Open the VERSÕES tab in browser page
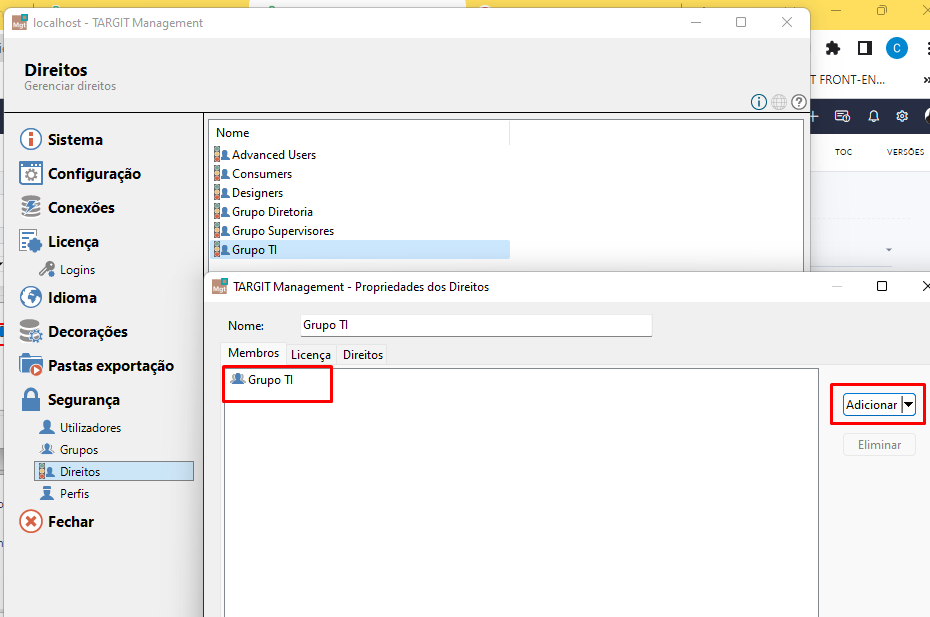 (905, 152)
